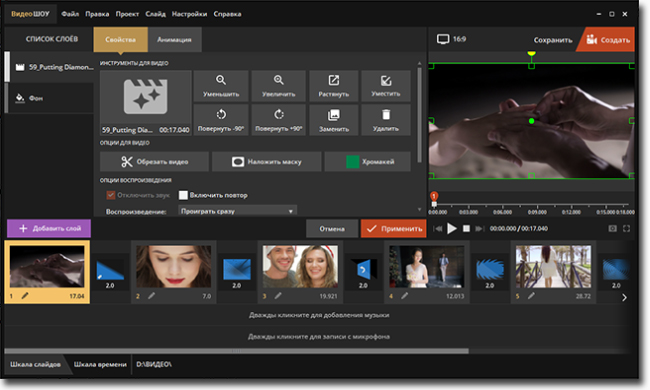Open the Слайд menu
This screenshot has width=650, height=390.
155,14
